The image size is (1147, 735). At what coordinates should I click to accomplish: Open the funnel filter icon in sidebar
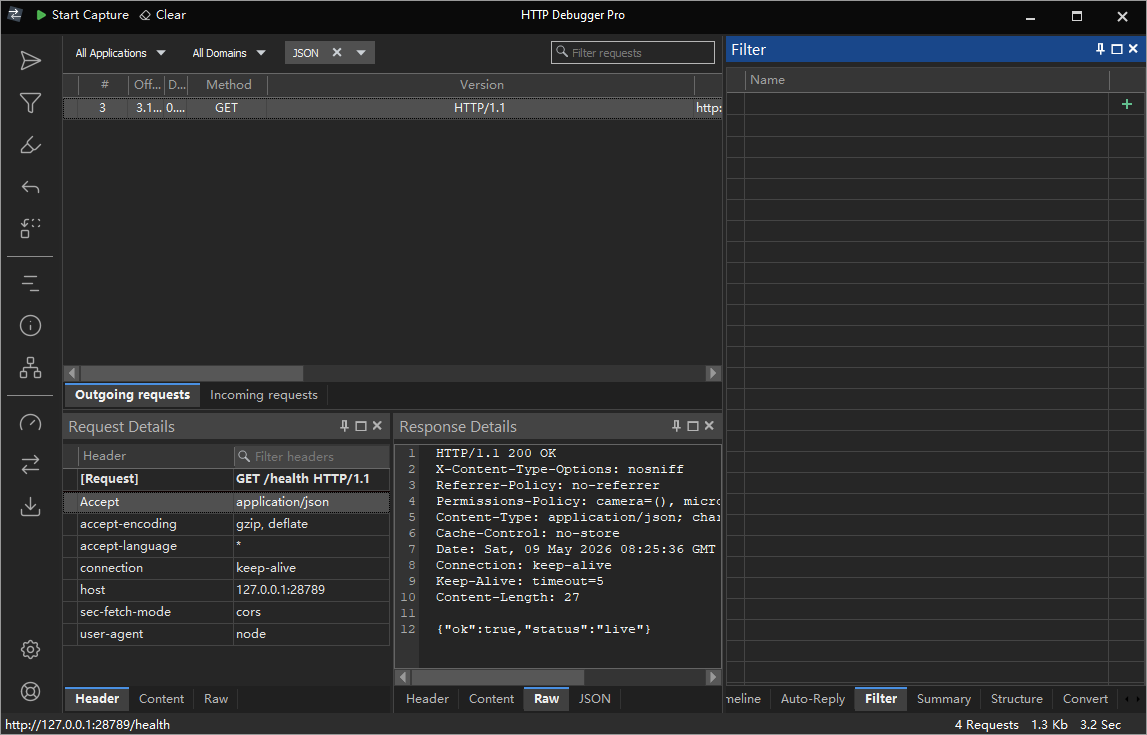pos(30,103)
